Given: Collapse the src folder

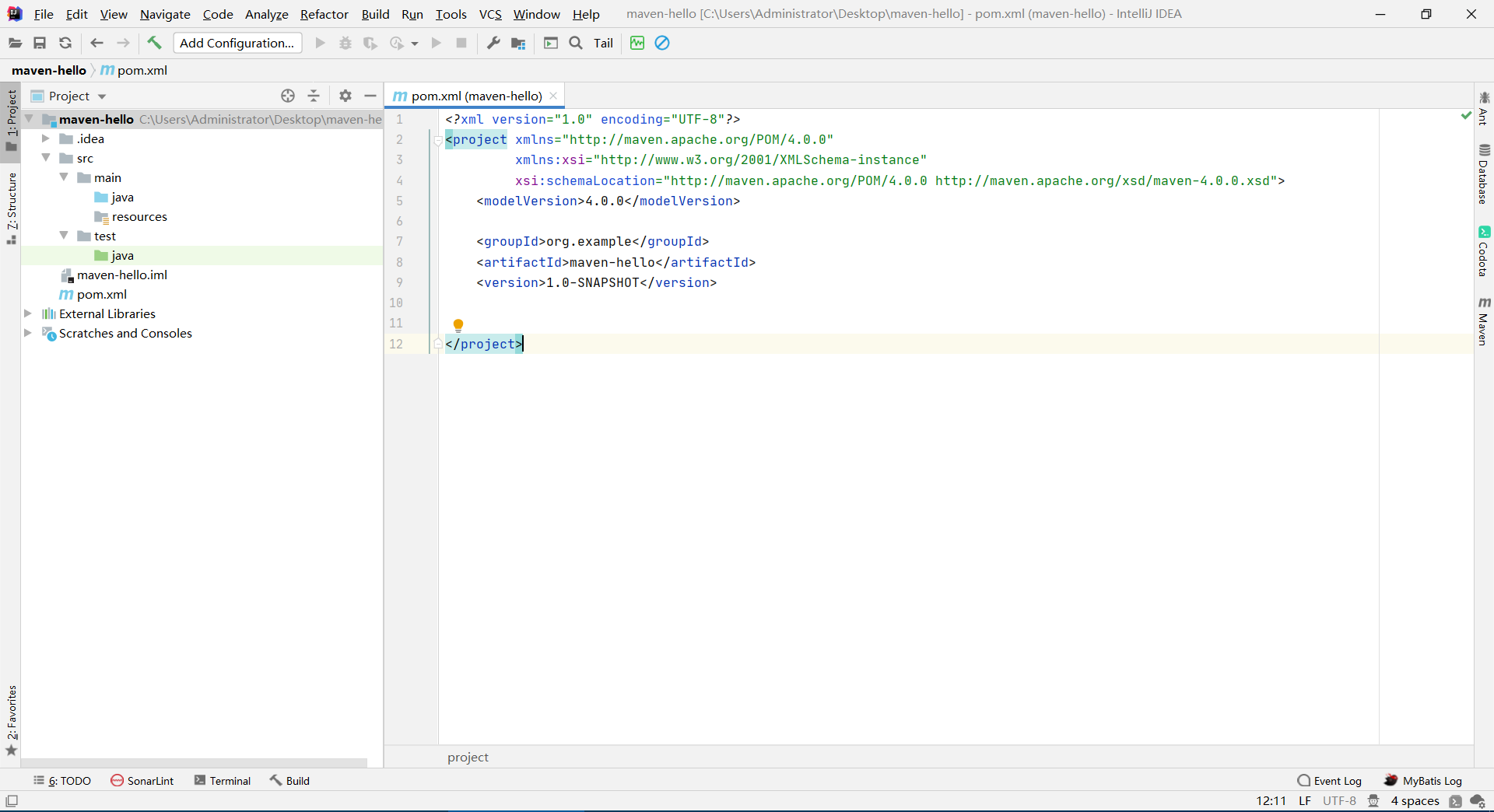Looking at the screenshot, I should coord(46,158).
